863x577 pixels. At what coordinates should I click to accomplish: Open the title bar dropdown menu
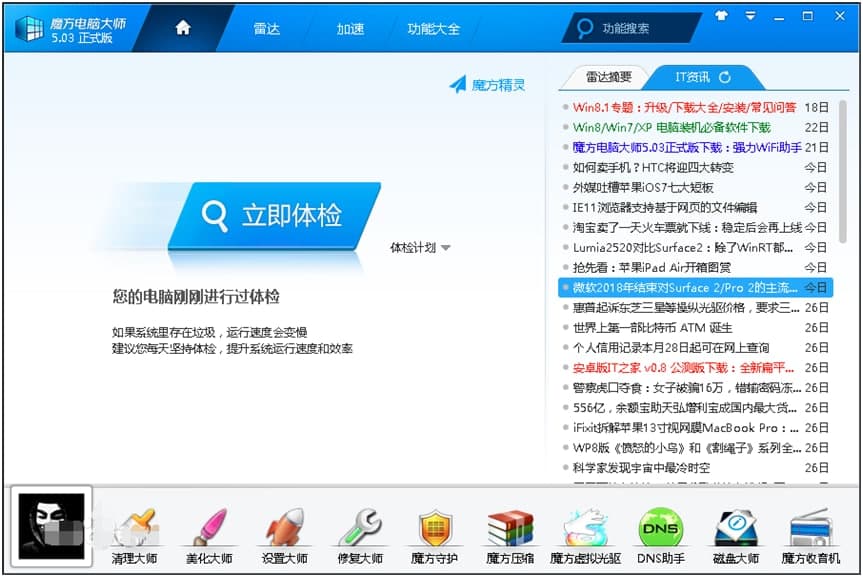point(749,16)
